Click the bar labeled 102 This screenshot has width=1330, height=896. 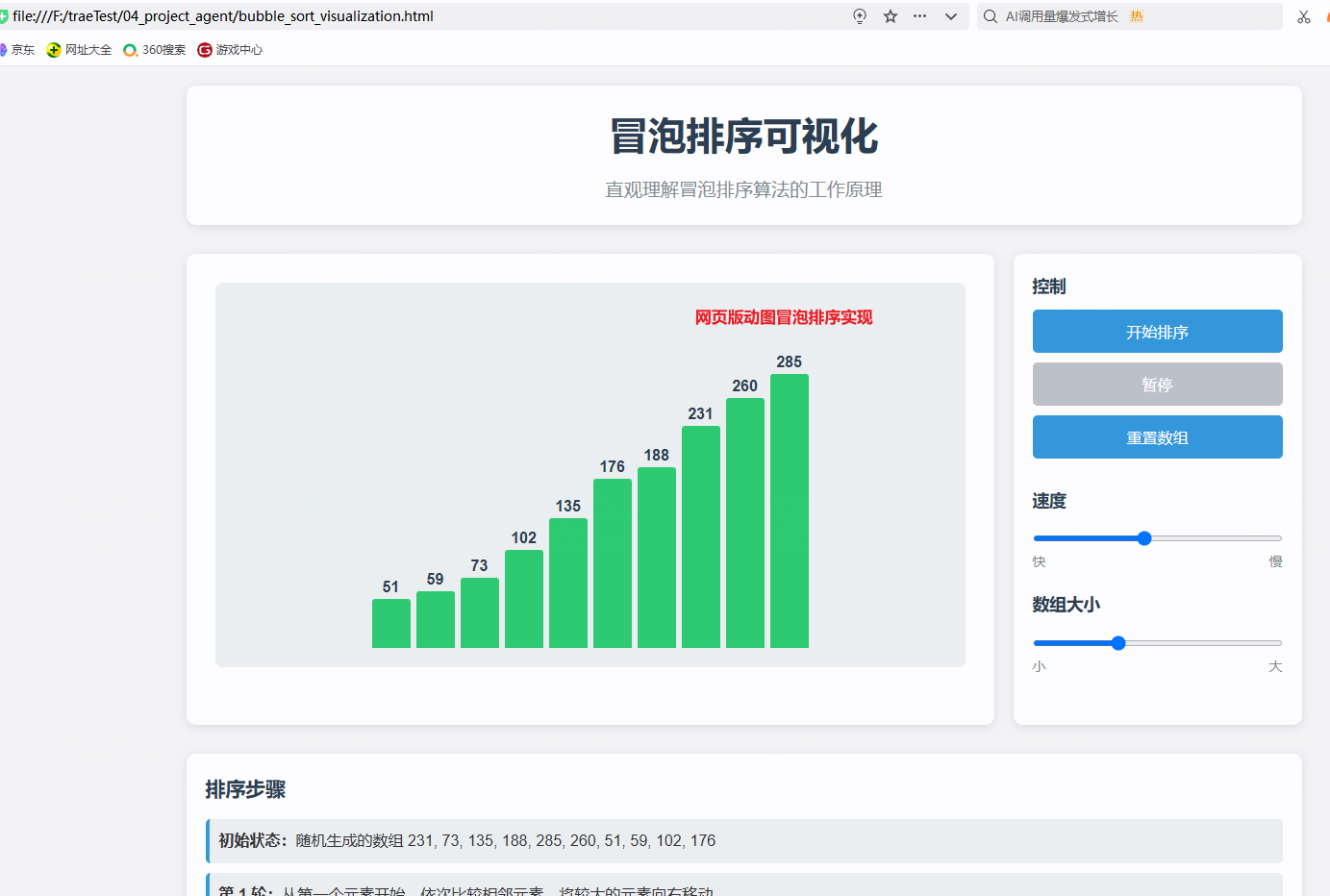tap(524, 599)
